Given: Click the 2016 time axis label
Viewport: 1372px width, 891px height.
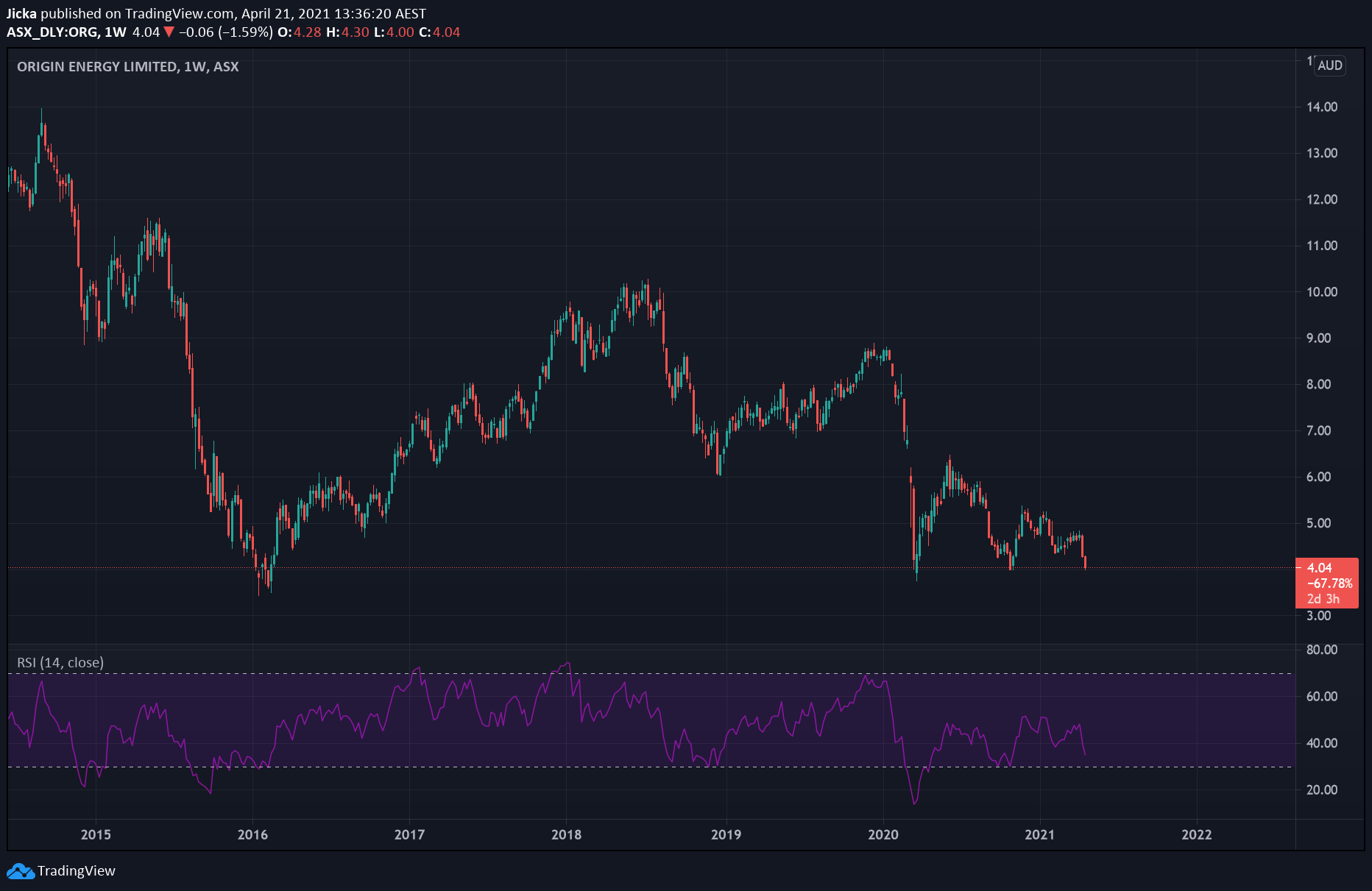Looking at the screenshot, I should point(252,835).
